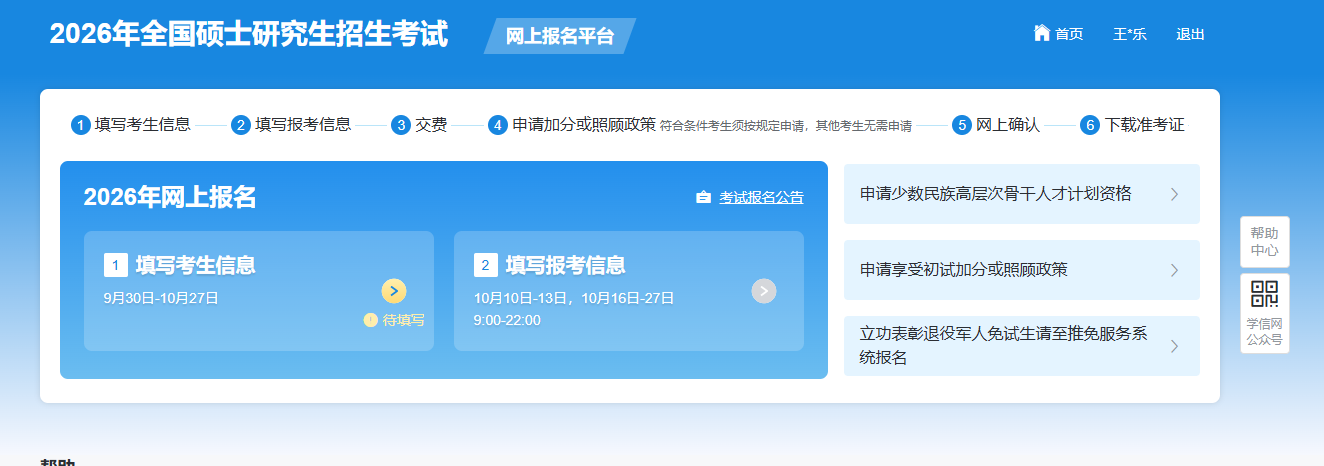Click the 网上报名平台 banner label
The width and height of the screenshot is (1324, 466).
click(559, 37)
